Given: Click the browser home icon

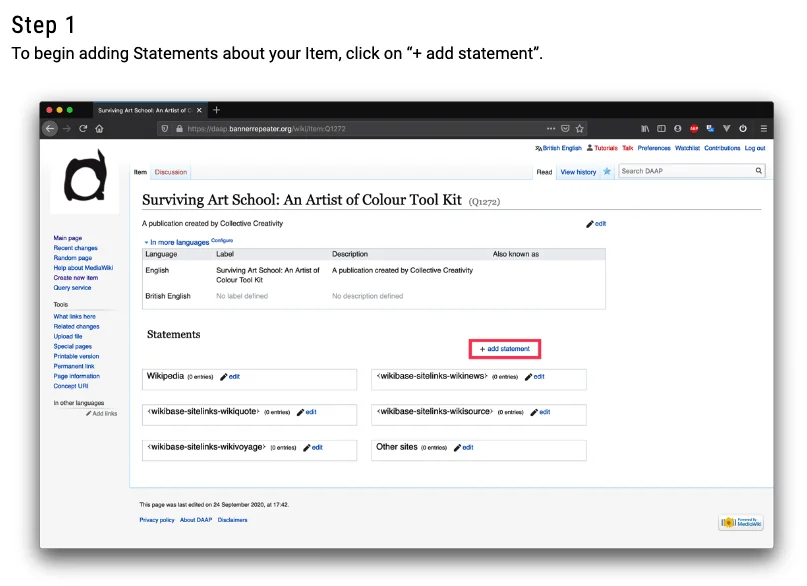Looking at the screenshot, I should point(99,129).
